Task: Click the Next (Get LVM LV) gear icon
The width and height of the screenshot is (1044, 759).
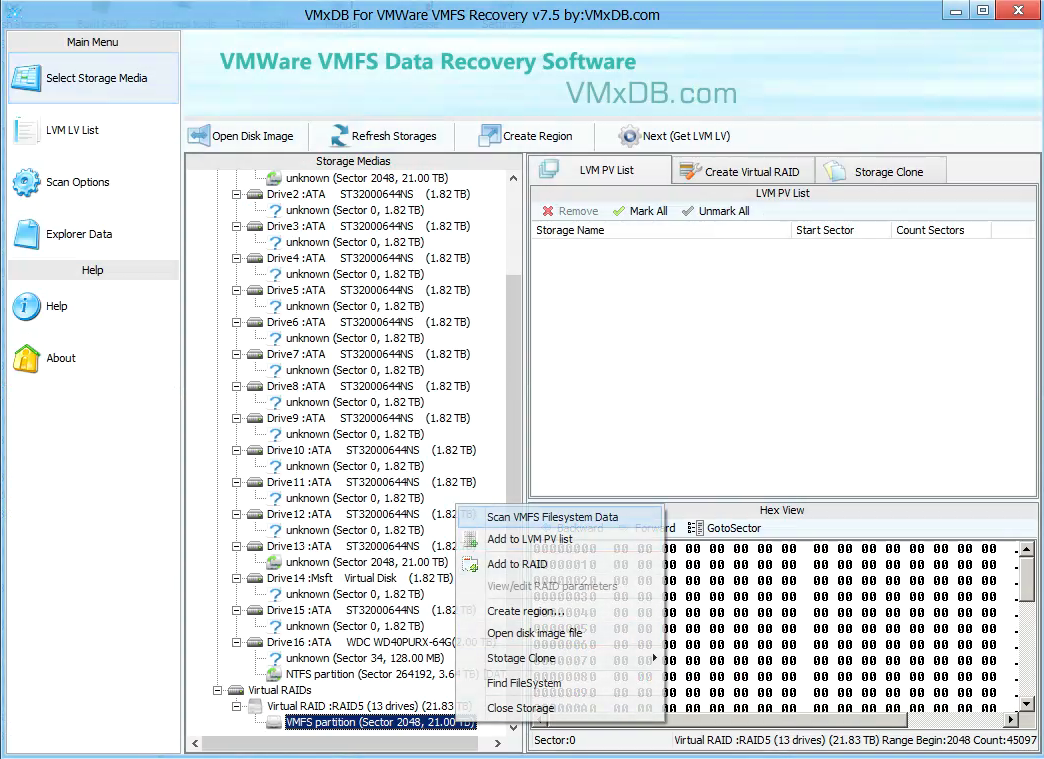Action: 629,136
